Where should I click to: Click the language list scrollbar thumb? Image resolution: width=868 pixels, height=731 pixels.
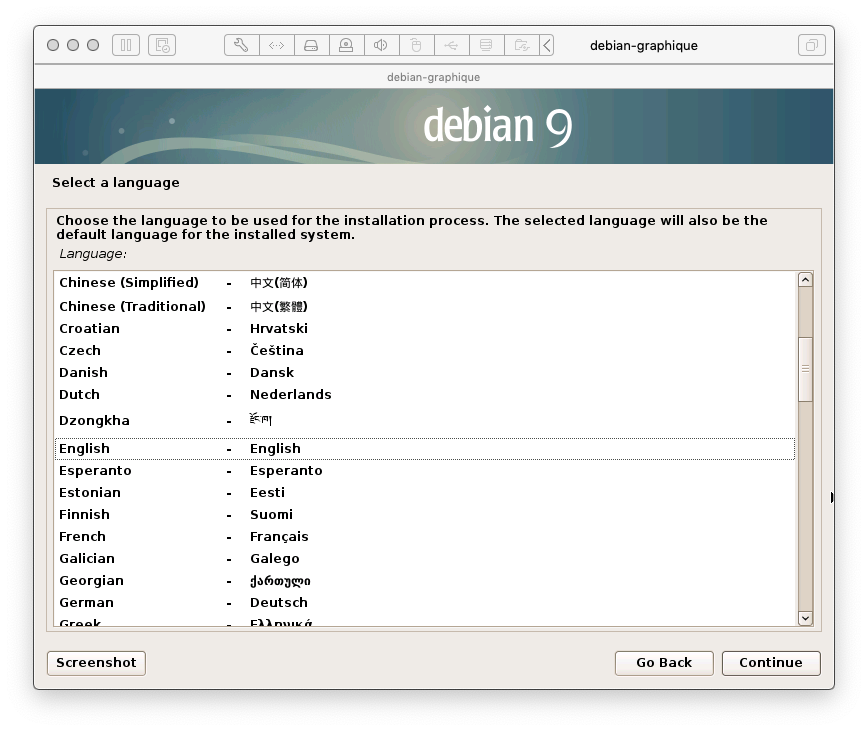[805, 369]
